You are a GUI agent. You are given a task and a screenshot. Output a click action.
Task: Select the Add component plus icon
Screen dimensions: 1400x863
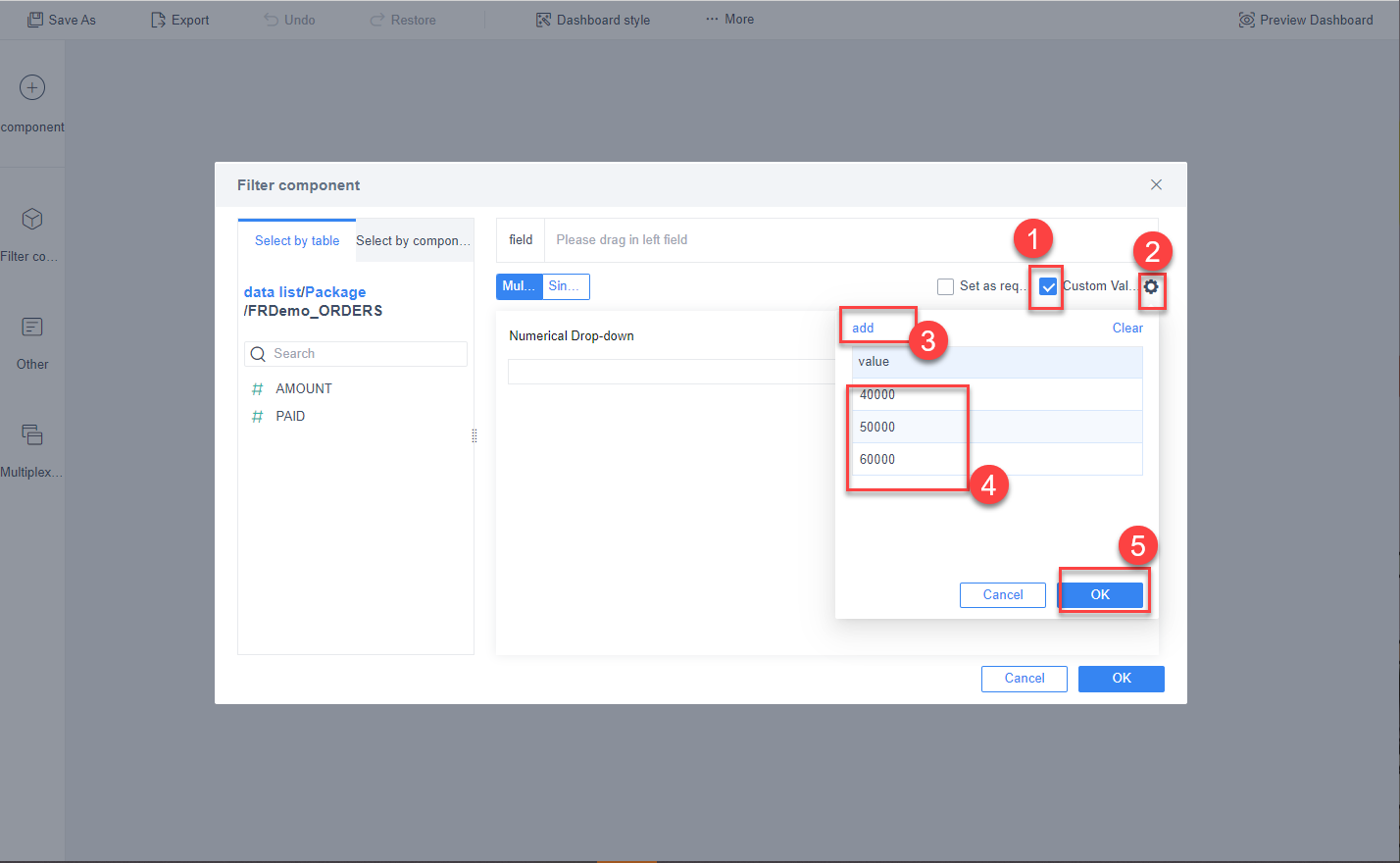tap(32, 87)
